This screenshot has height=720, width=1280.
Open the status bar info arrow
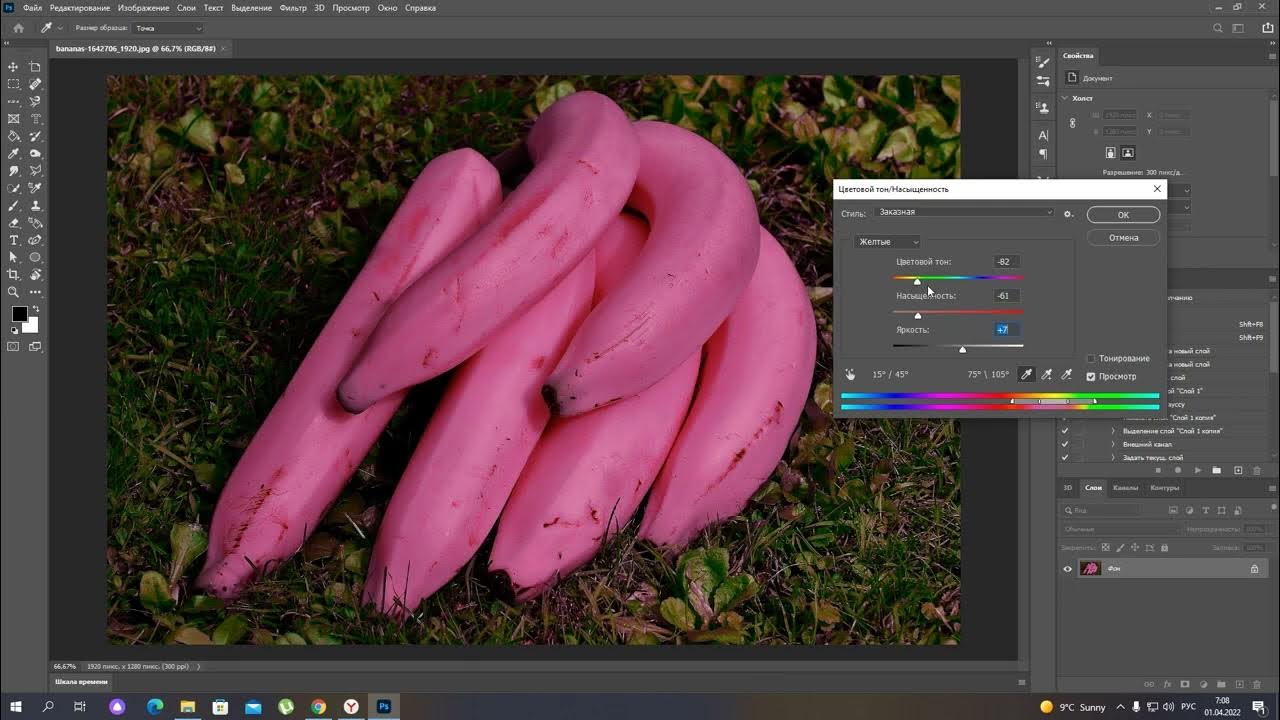click(198, 666)
